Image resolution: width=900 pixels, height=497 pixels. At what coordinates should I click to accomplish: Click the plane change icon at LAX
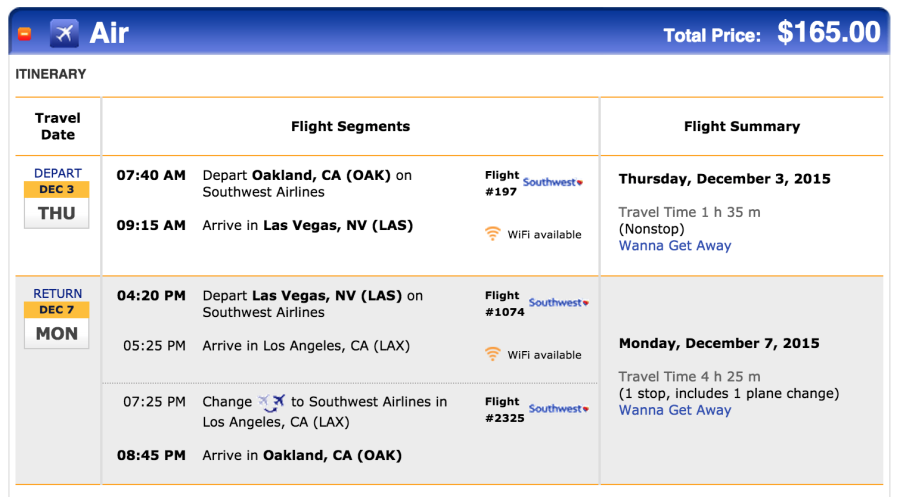point(271,403)
